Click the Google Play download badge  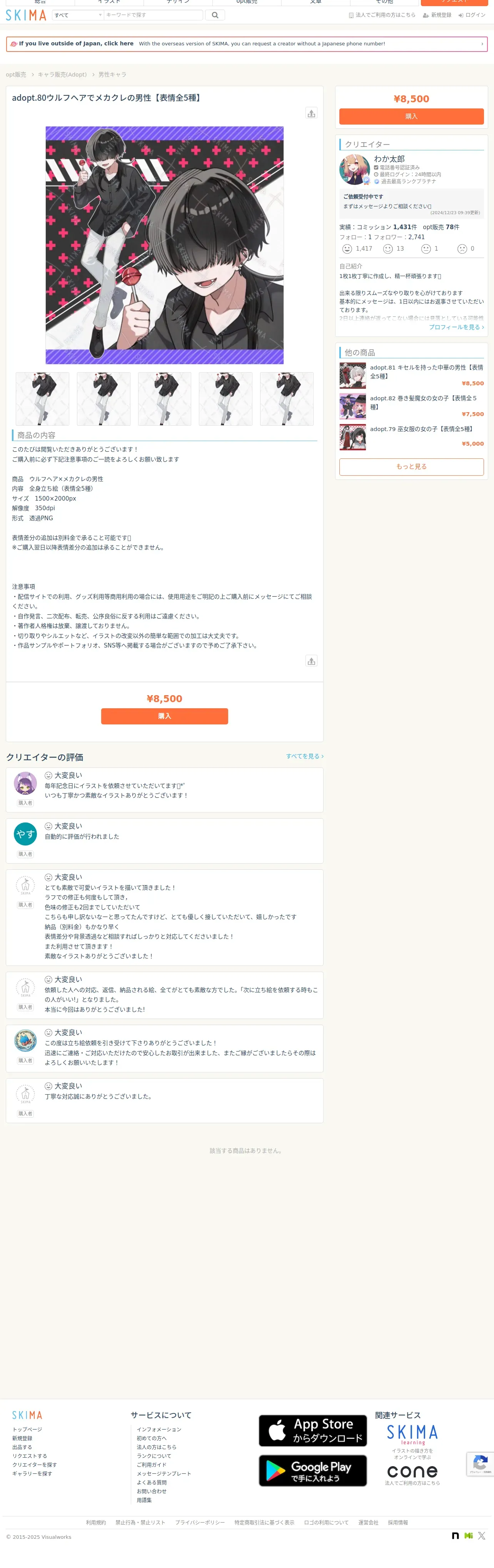pyautogui.click(x=312, y=1471)
